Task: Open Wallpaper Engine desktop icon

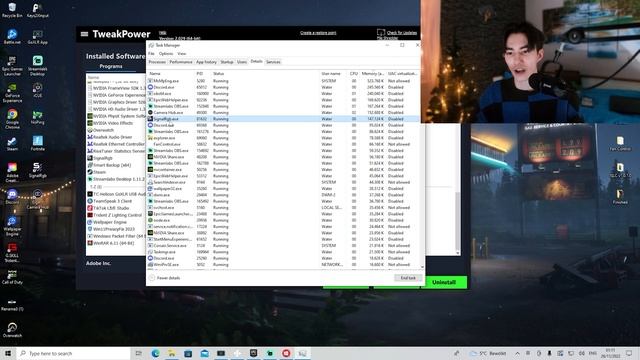Action: click(x=12, y=226)
